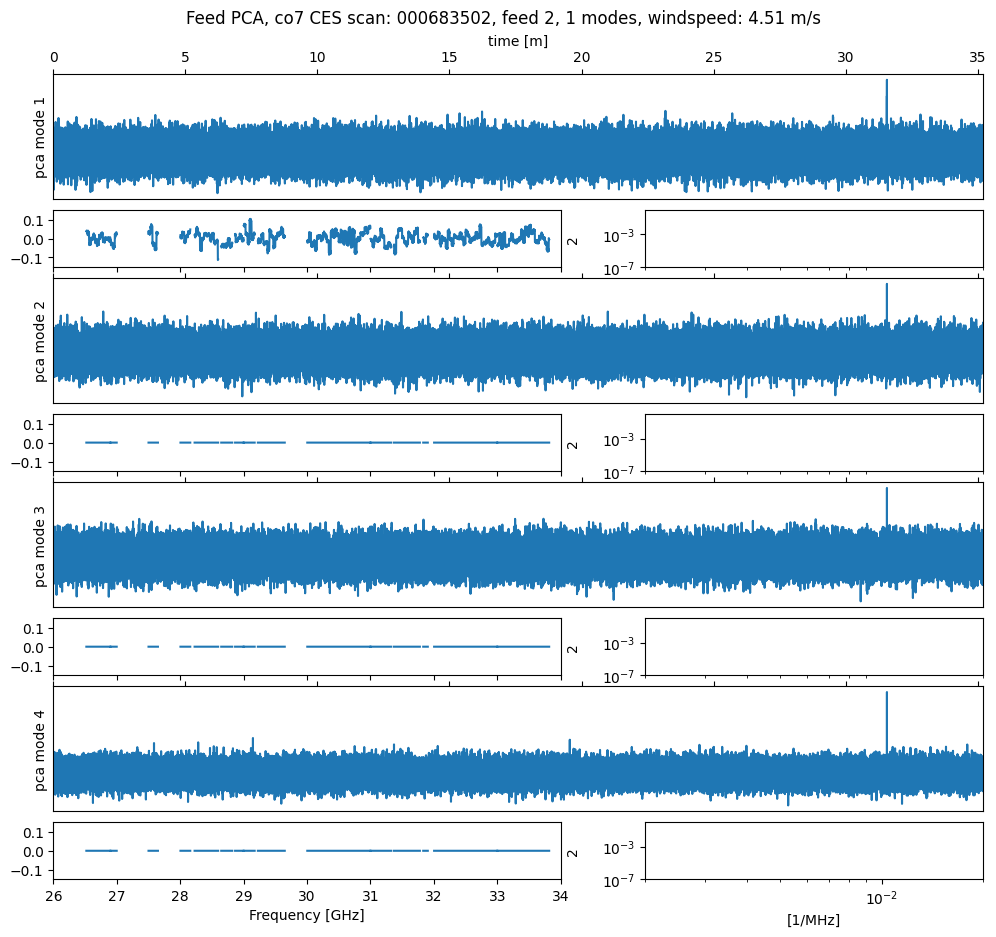Select the "pca mode 3" y-axis label
Image resolution: width=996 pixels, height=937 pixels.
pyautogui.click(x=41, y=545)
